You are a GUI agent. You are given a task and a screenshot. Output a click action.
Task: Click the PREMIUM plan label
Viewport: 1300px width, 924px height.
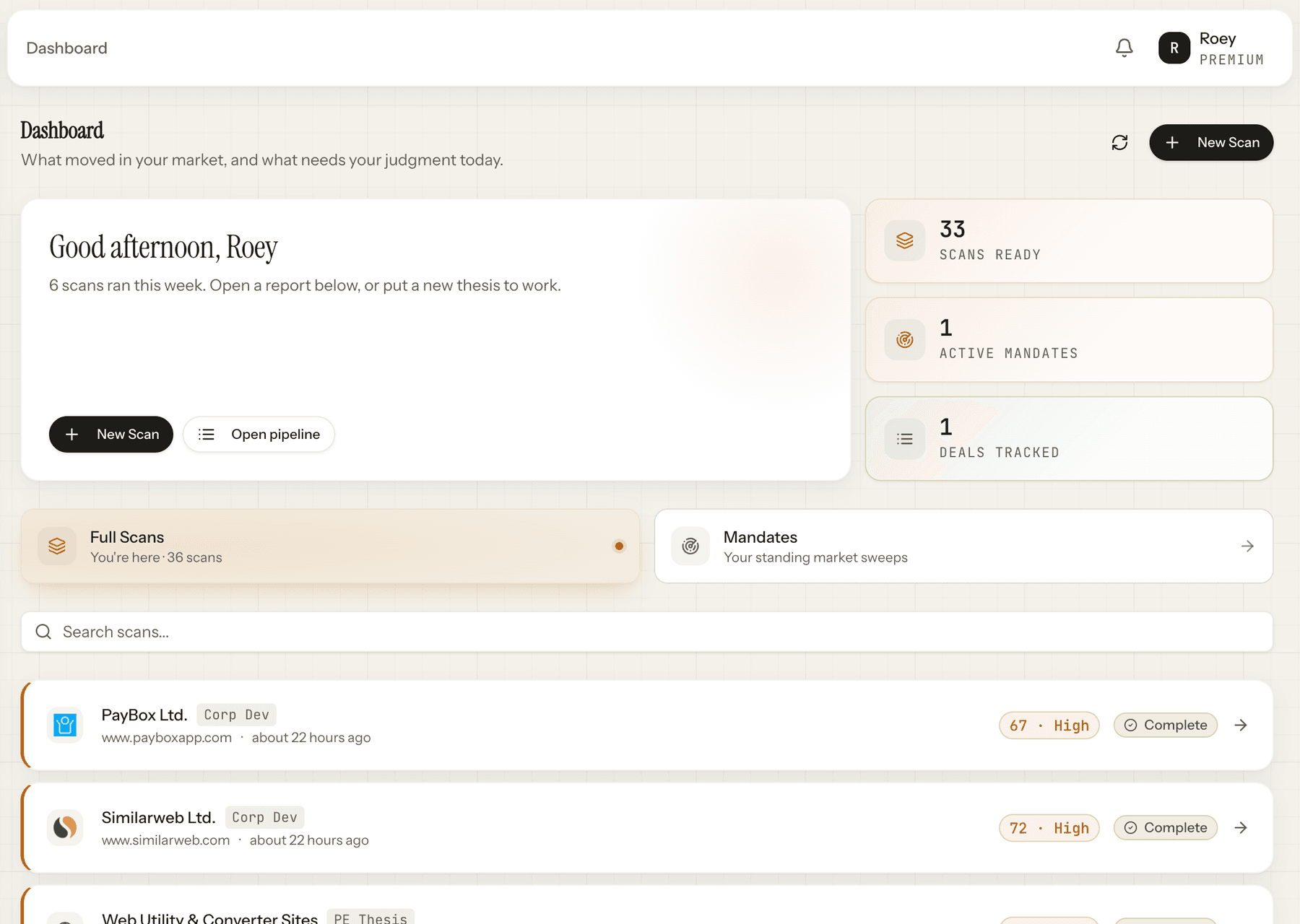pyautogui.click(x=1231, y=60)
